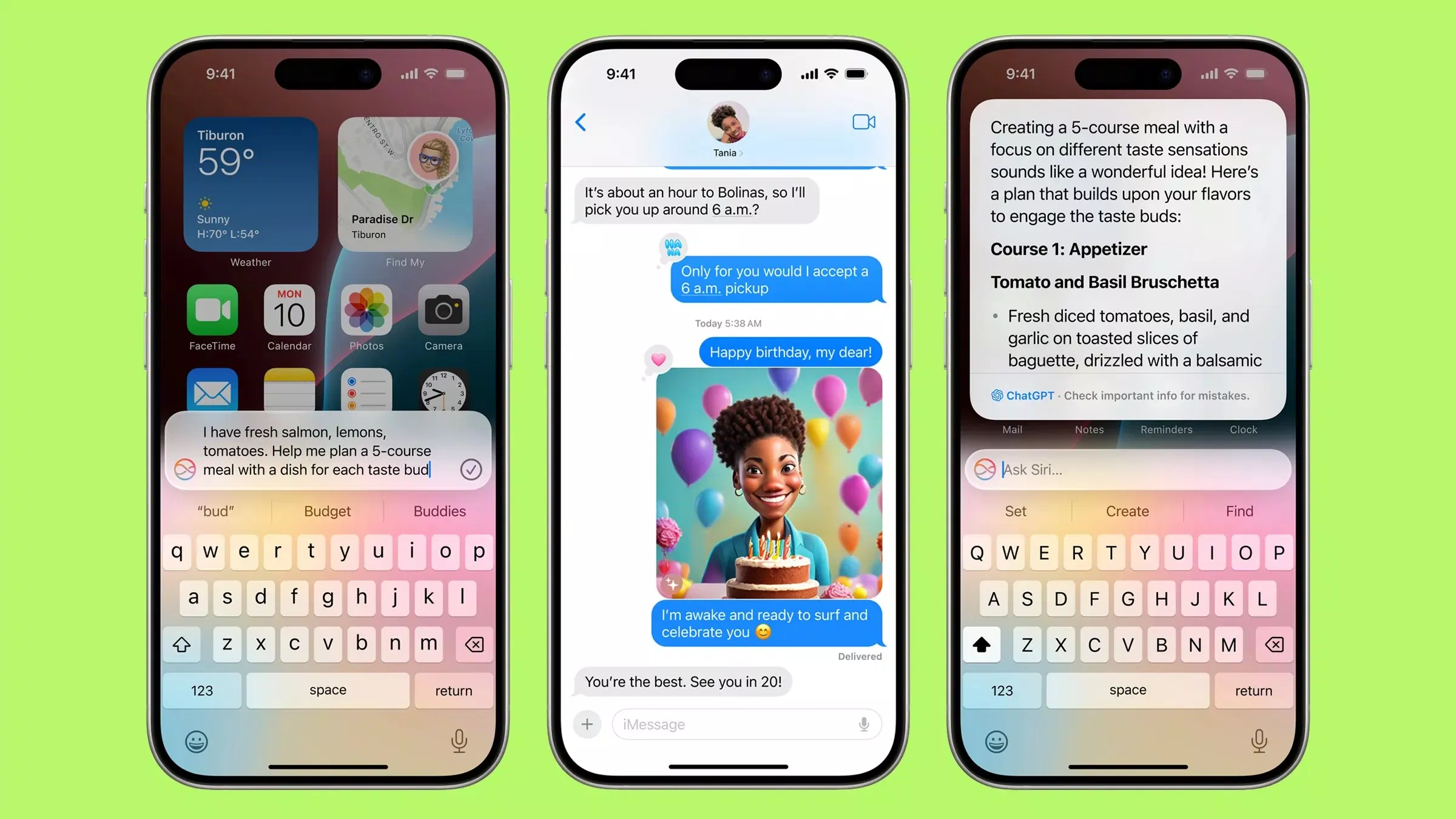Select the Mail tab in Siri suggestions
1456x819 pixels.
coord(1014,428)
